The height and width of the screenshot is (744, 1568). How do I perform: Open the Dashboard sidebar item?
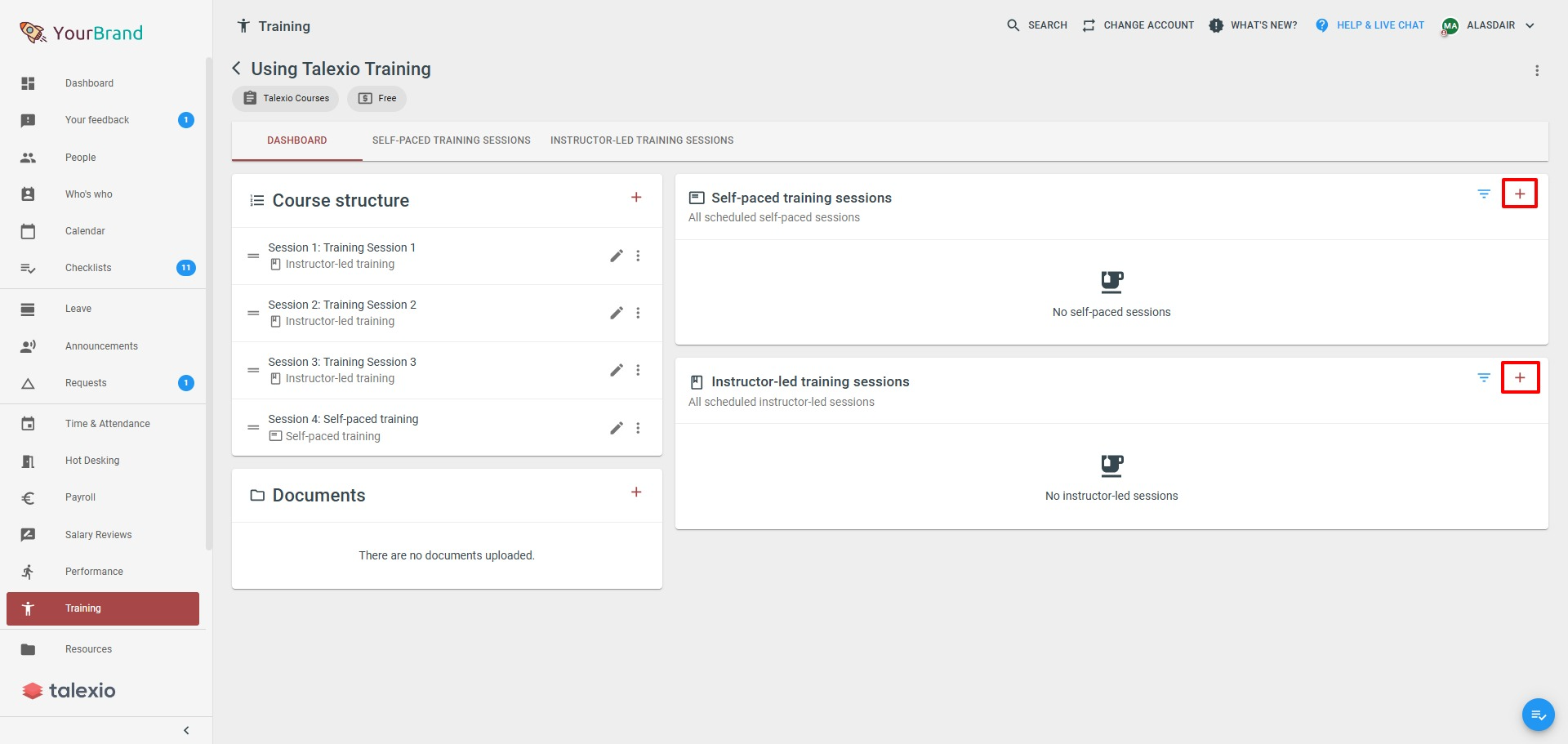(103, 83)
